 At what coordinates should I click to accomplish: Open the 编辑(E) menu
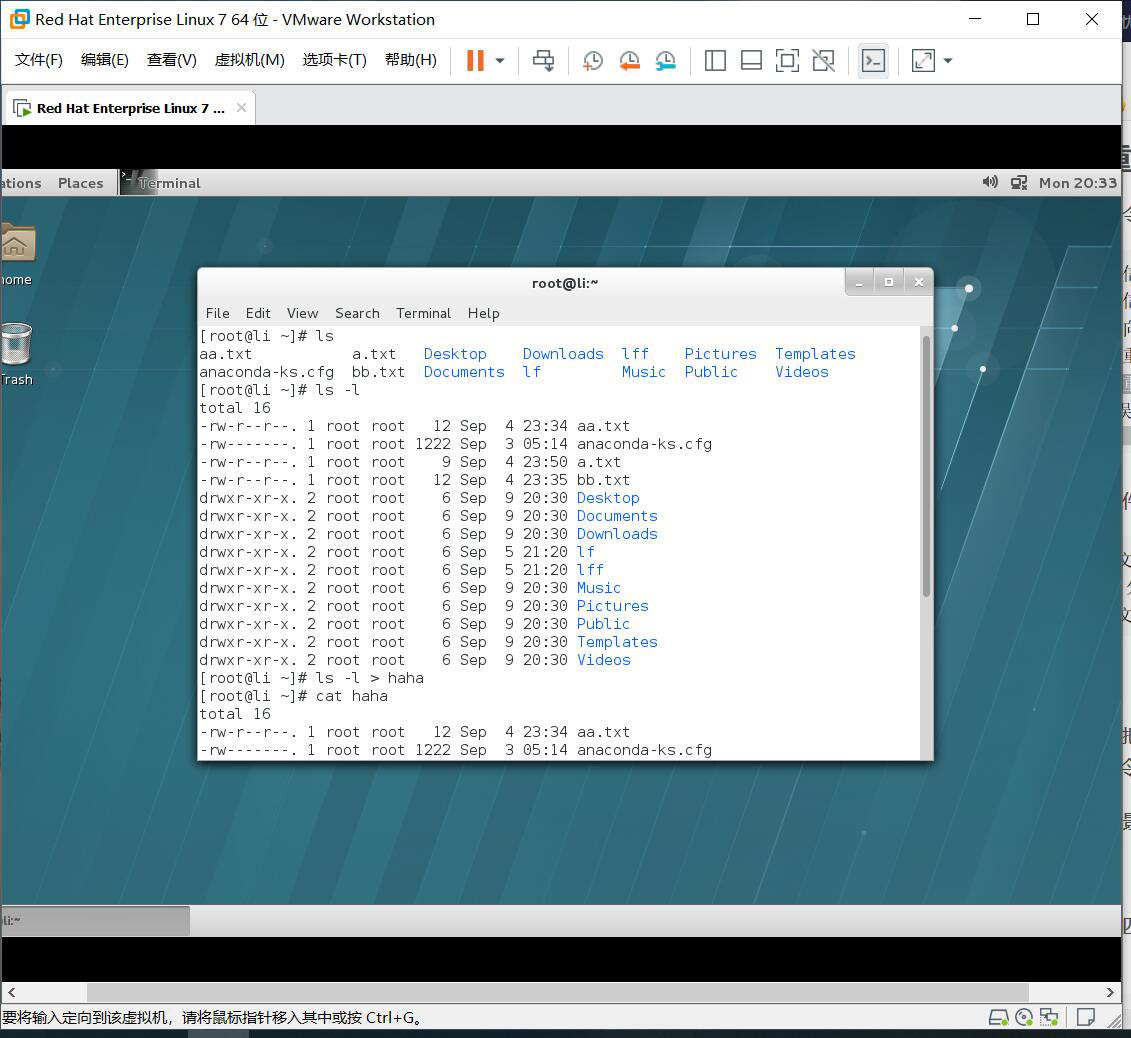tap(105, 60)
